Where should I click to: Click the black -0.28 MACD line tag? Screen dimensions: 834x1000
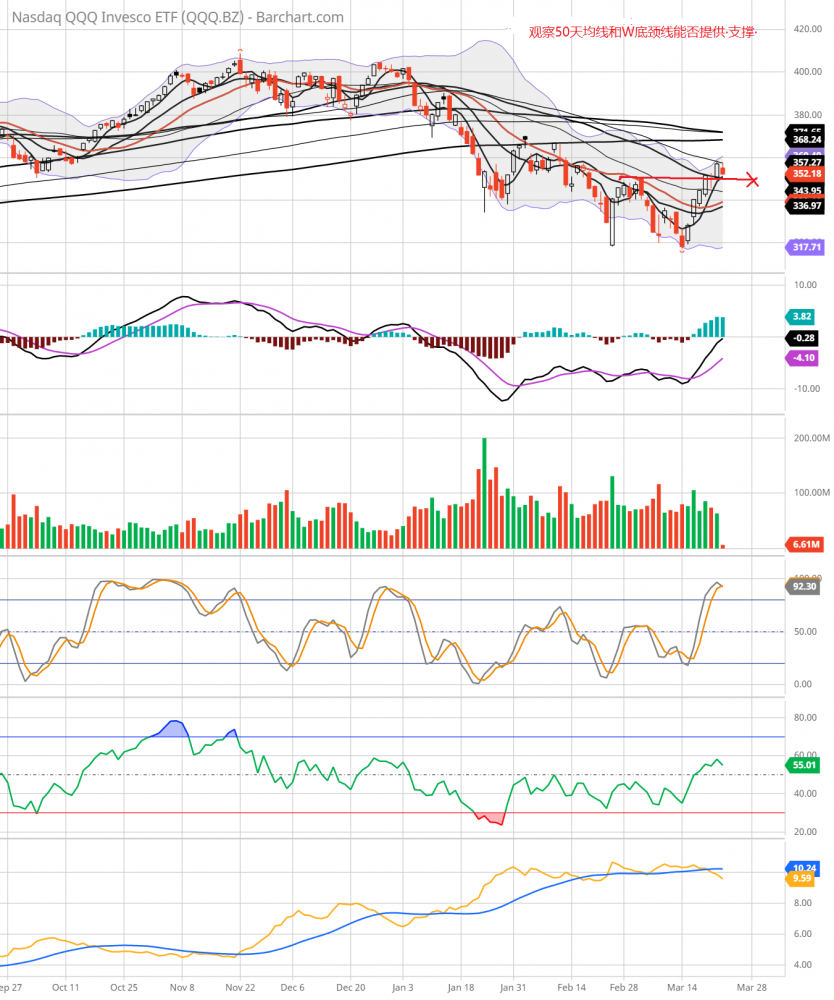point(778,338)
